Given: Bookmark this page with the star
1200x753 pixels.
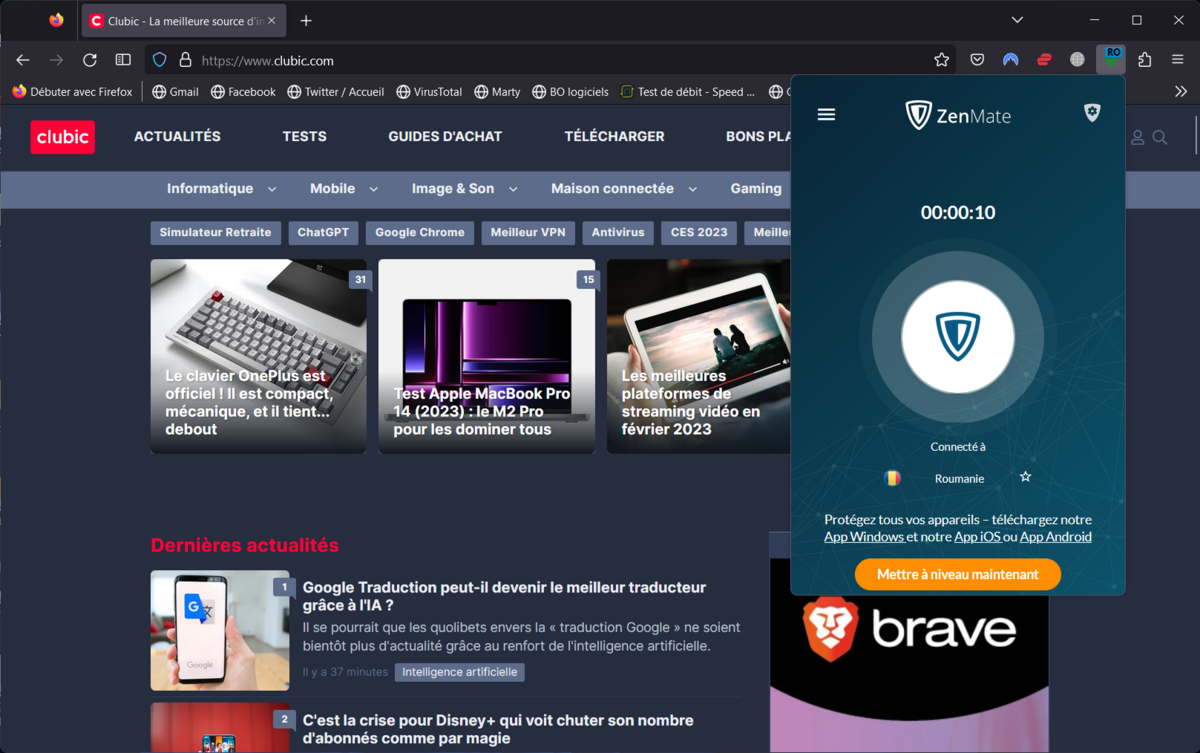Looking at the screenshot, I should [941, 60].
